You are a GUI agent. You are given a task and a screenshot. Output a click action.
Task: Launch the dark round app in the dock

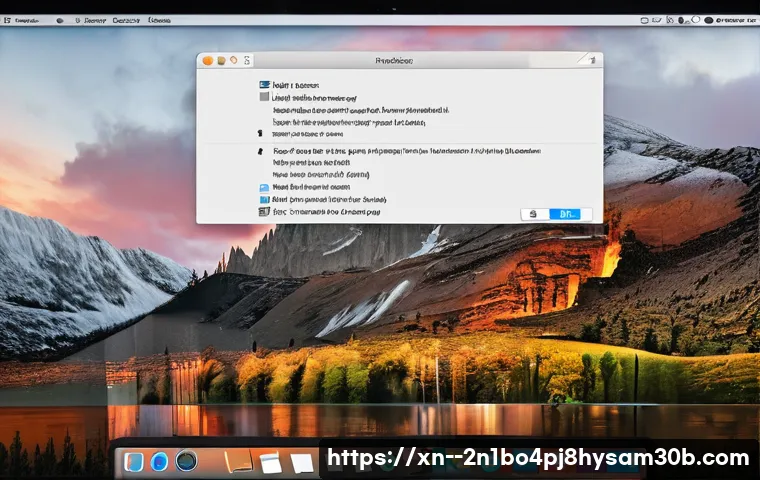point(186,461)
